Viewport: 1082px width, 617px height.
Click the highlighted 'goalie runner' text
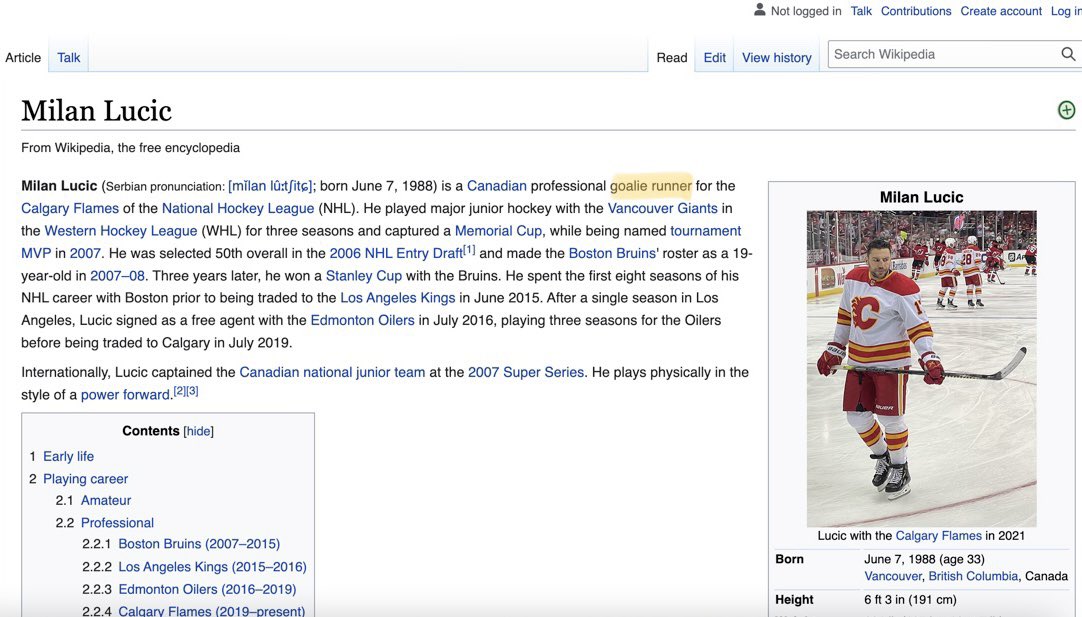click(651, 186)
